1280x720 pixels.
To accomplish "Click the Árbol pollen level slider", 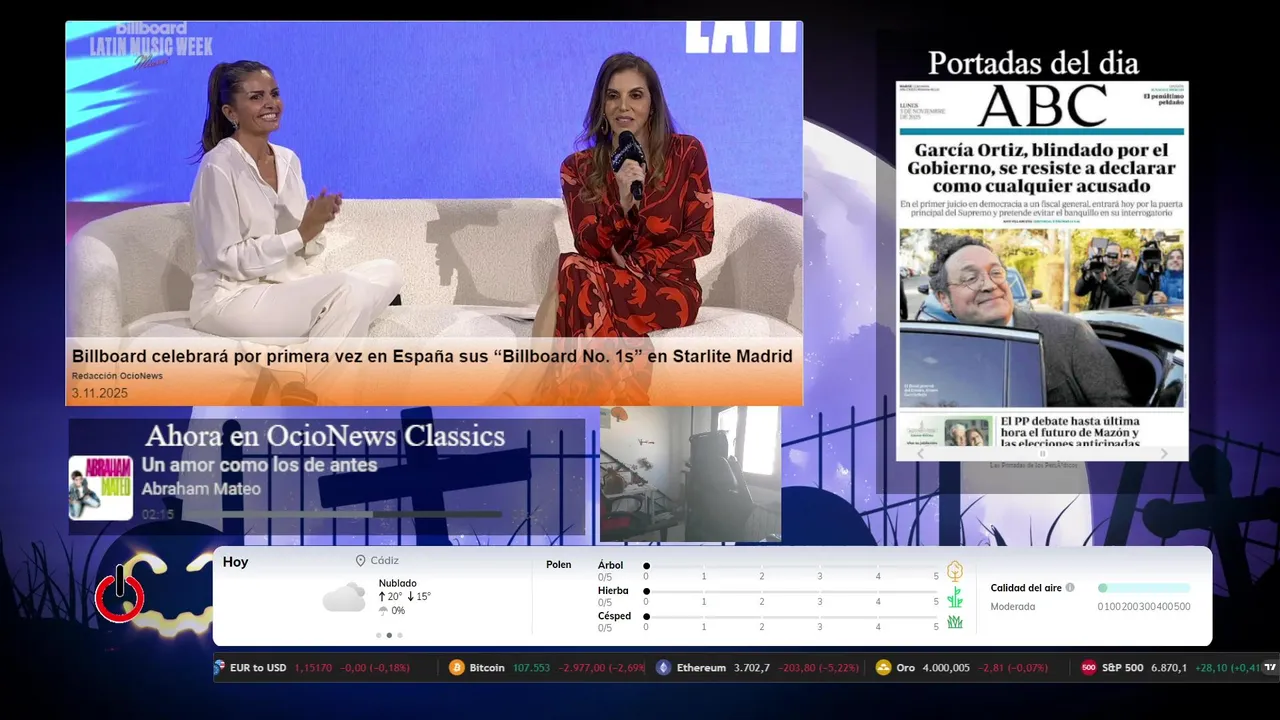I will click(791, 566).
